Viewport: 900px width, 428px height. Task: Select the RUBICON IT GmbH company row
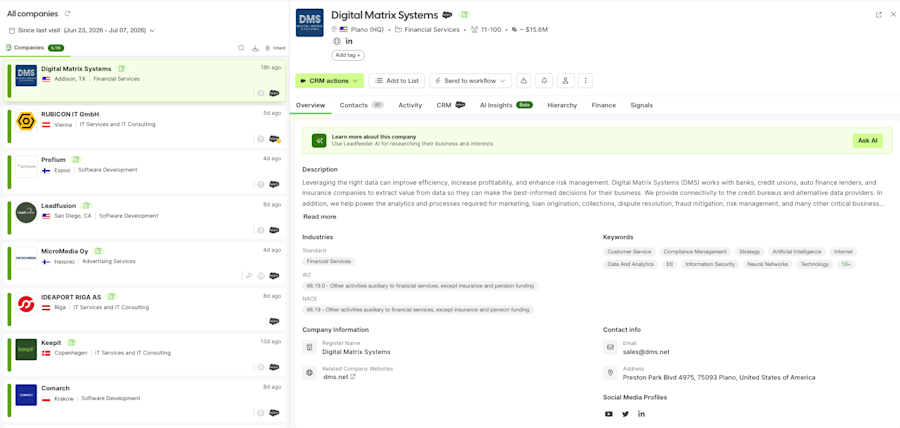[x=145, y=127]
